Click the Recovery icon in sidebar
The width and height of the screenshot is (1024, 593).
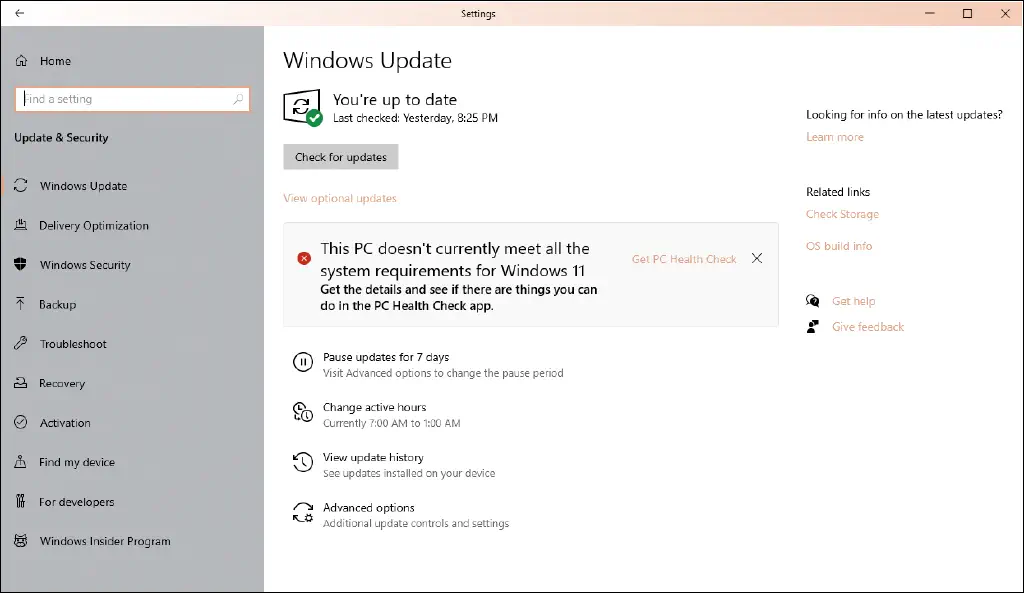[21, 383]
